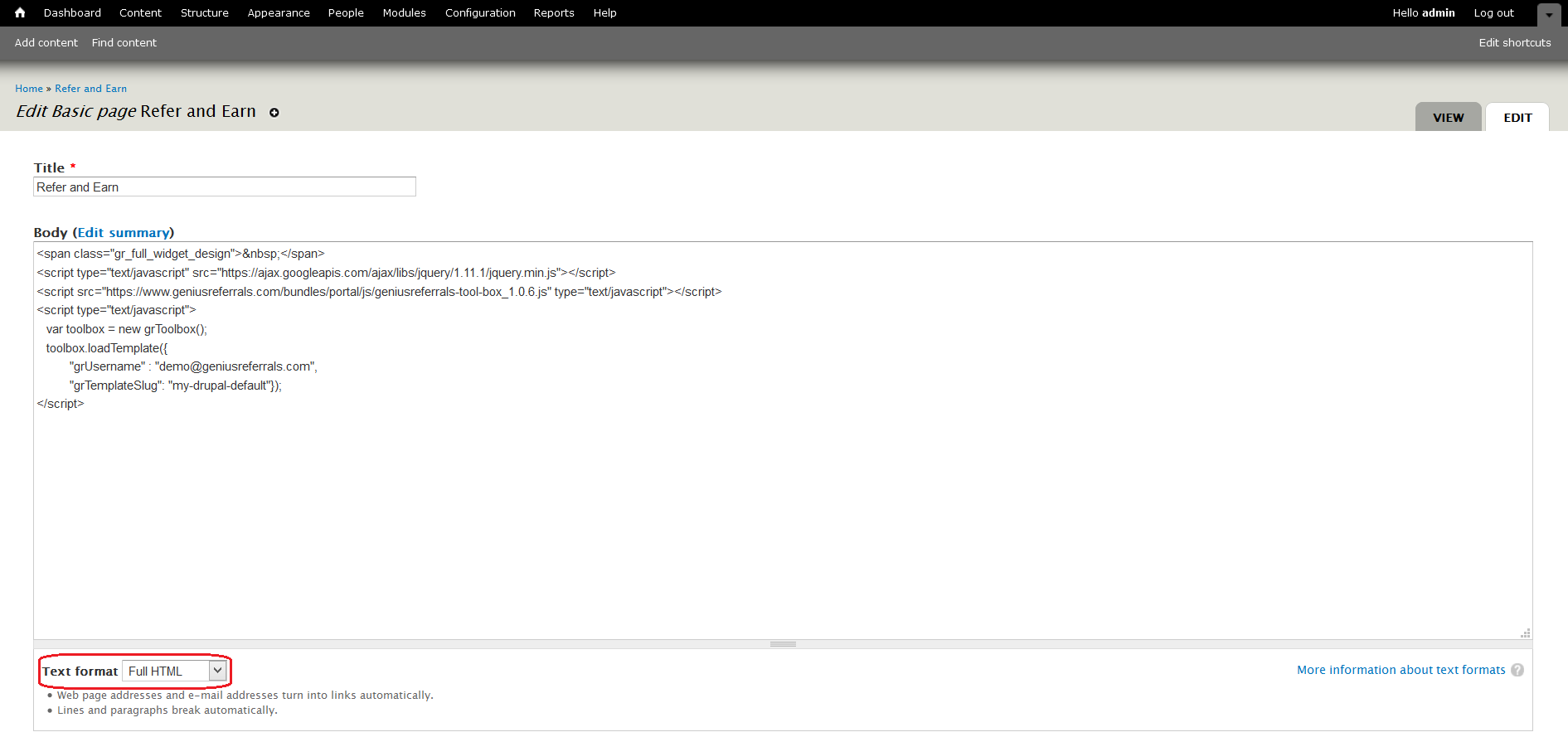Open the Modules admin page

(404, 12)
